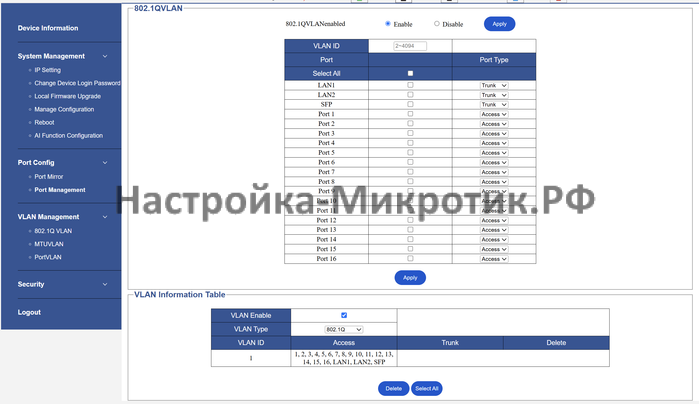Viewport: 699px width, 404px height.
Task: Open the VLAN Type 802.1Q dropdown
Action: tap(343, 330)
